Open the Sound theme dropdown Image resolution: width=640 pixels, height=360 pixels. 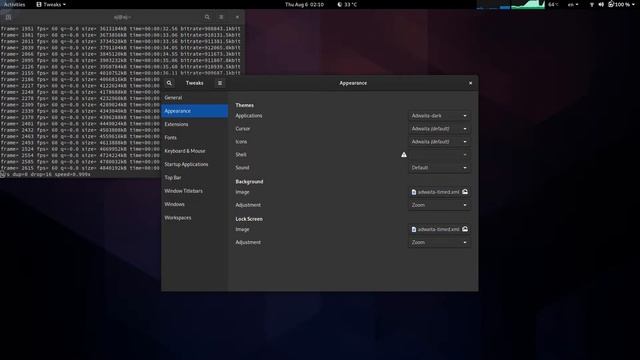point(439,168)
